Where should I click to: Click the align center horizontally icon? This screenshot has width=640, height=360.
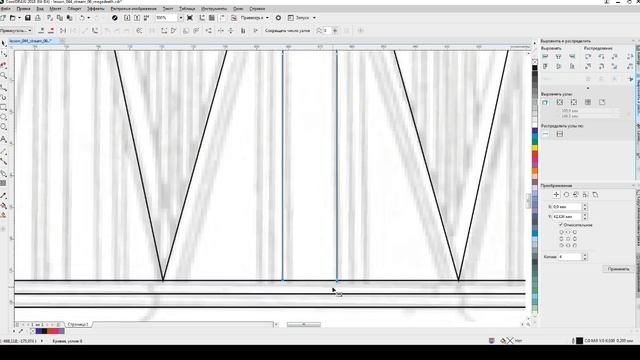558,56
